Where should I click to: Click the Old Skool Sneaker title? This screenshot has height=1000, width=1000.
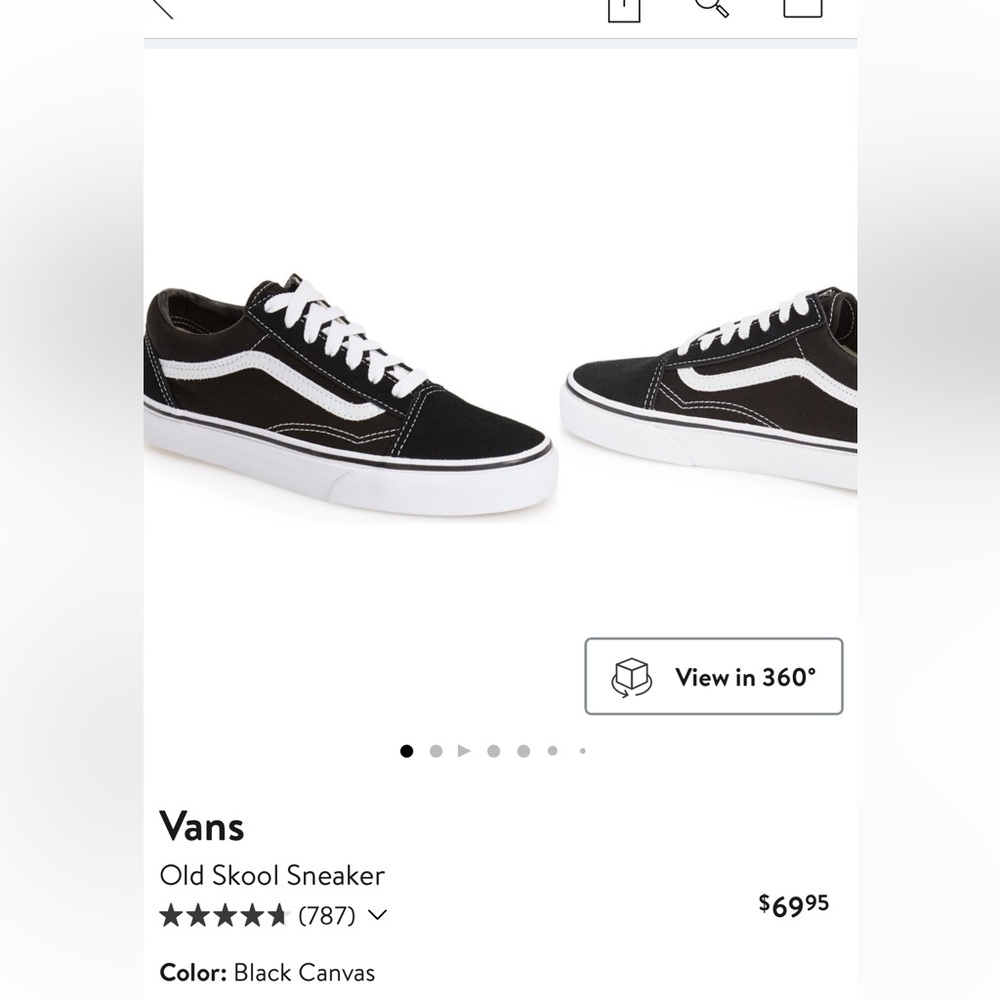click(272, 875)
